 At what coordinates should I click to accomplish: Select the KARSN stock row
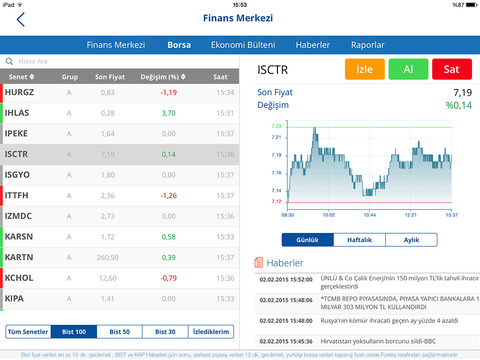(x=120, y=237)
